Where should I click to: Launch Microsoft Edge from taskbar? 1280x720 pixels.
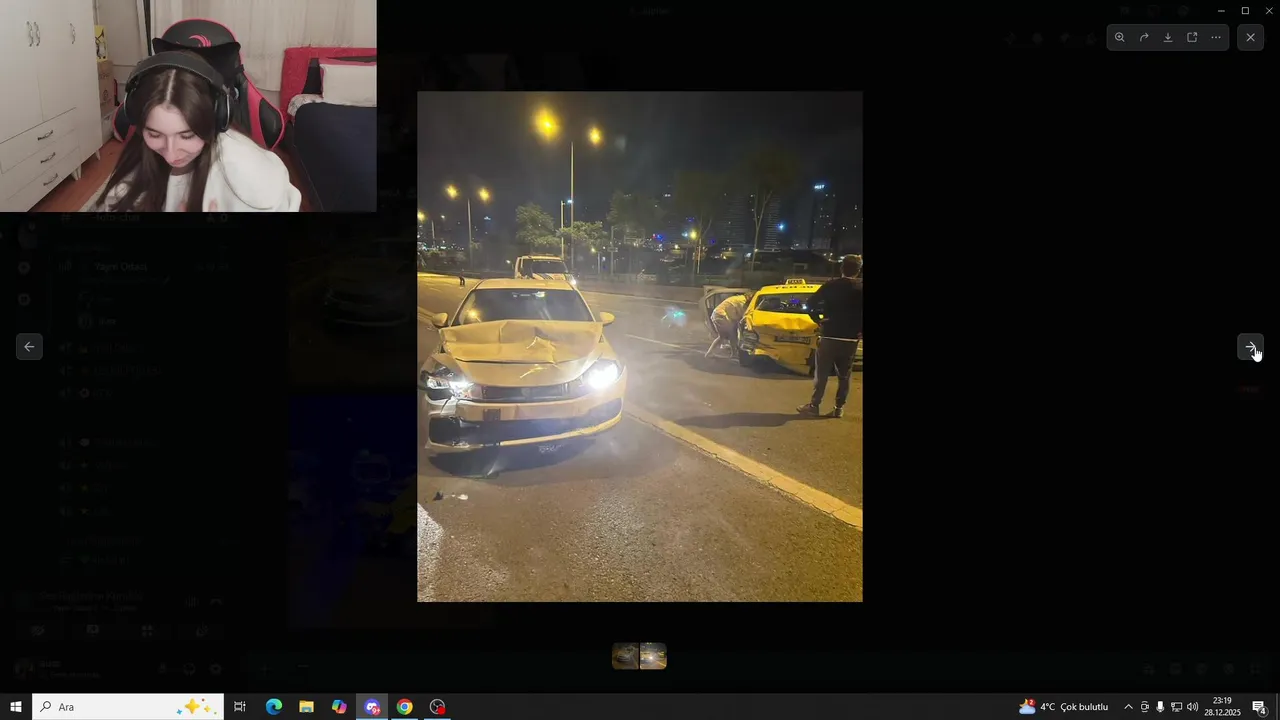[x=274, y=707]
